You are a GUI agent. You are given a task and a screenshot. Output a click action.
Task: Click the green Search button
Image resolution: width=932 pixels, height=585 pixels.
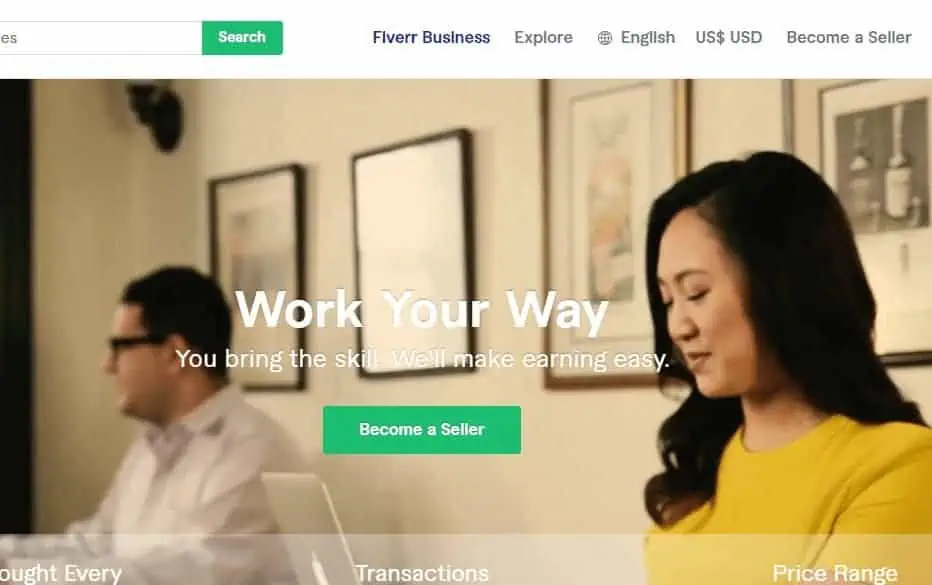pyautogui.click(x=242, y=37)
